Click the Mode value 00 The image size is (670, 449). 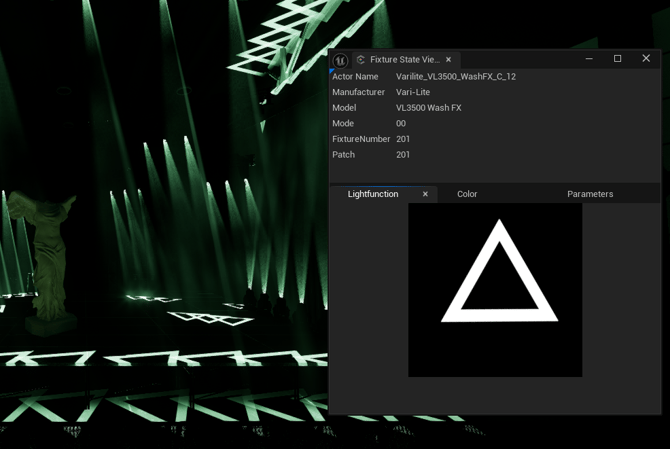pyautogui.click(x=401, y=123)
